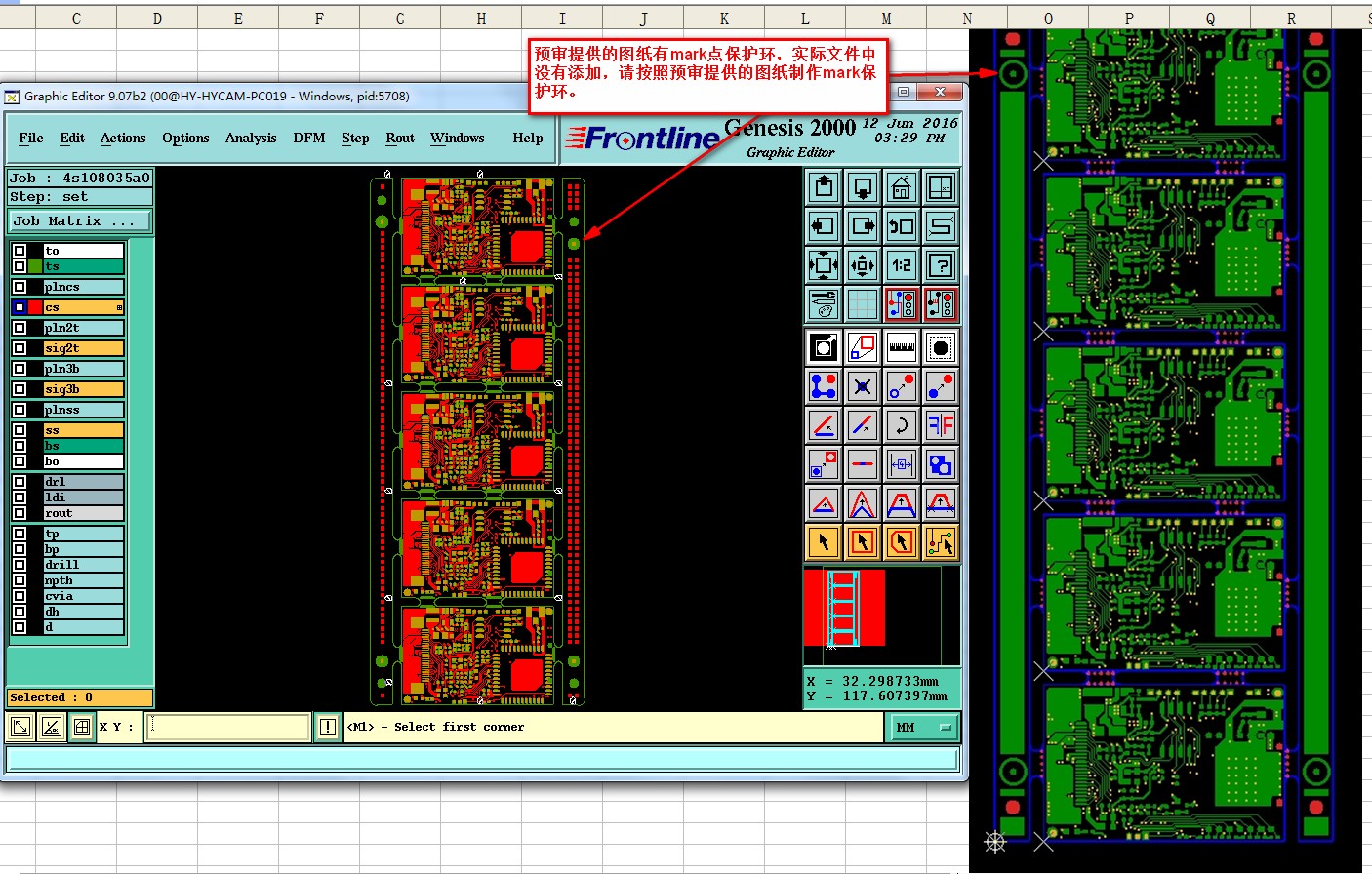Open the DFM menu
This screenshot has width=1372, height=874.
click(x=309, y=139)
